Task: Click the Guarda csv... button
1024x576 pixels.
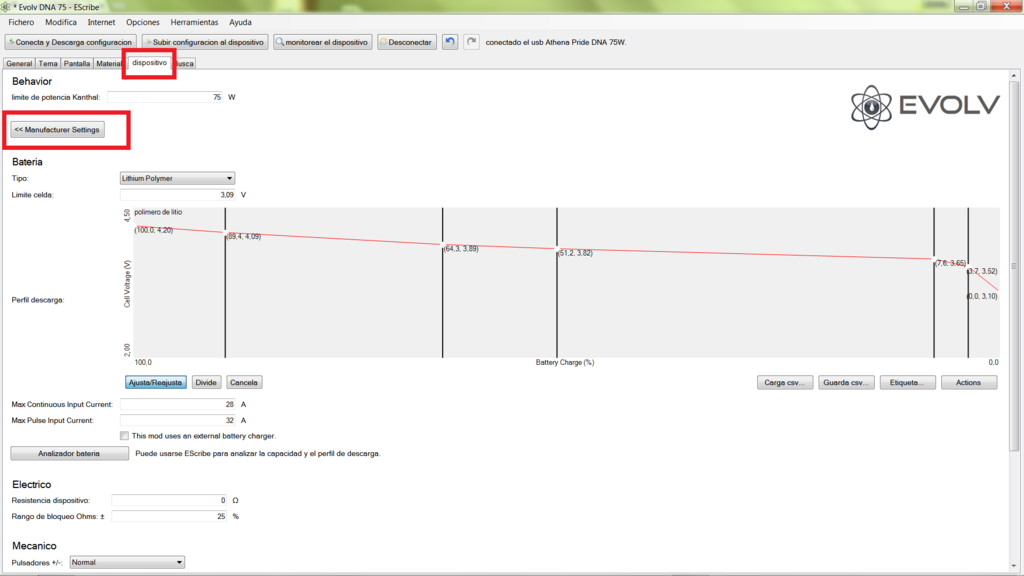Action: point(846,383)
